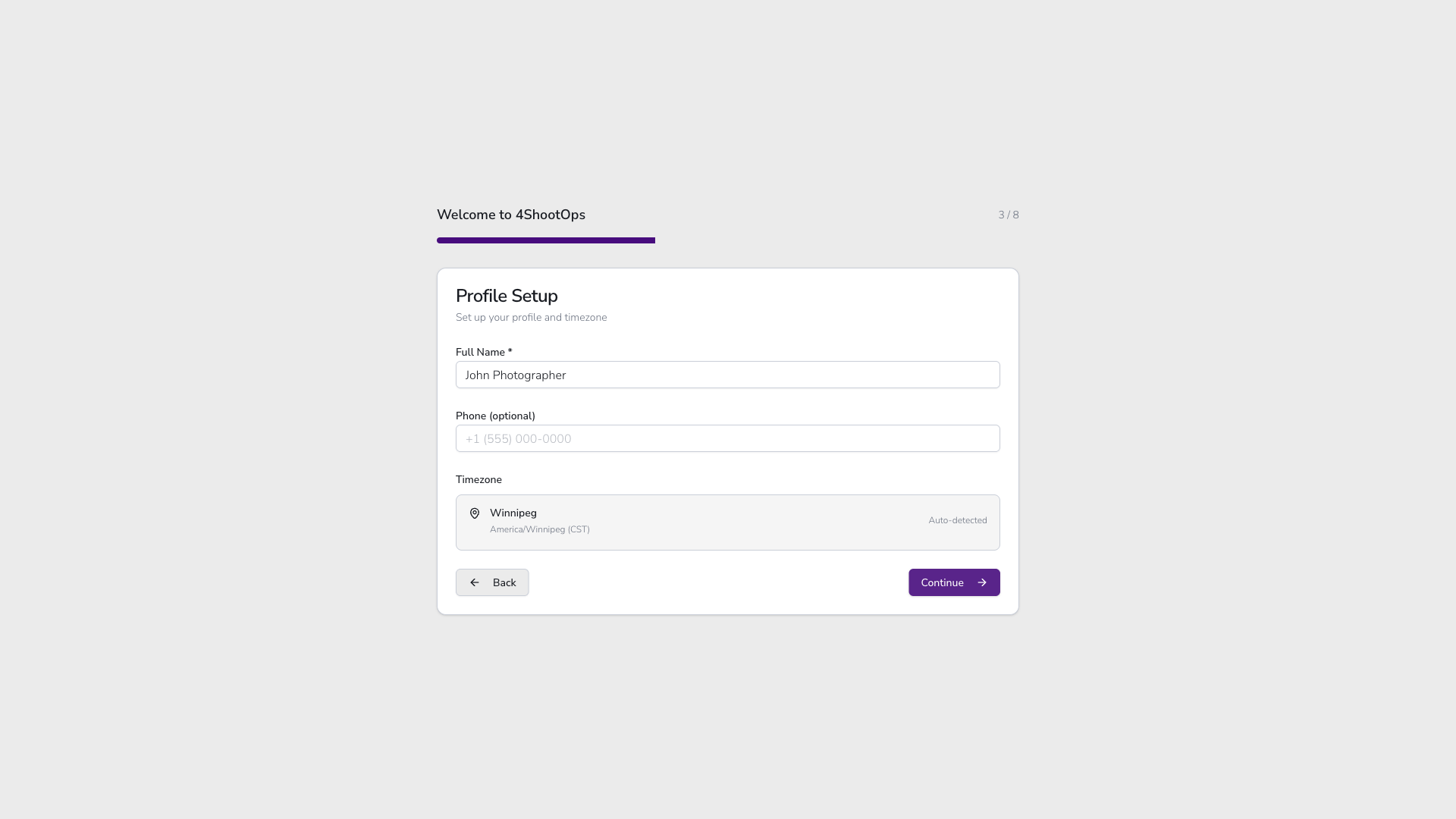The height and width of the screenshot is (819, 1456).
Task: Expand the timezone card showing America/Winnipeg
Action: coord(727,522)
